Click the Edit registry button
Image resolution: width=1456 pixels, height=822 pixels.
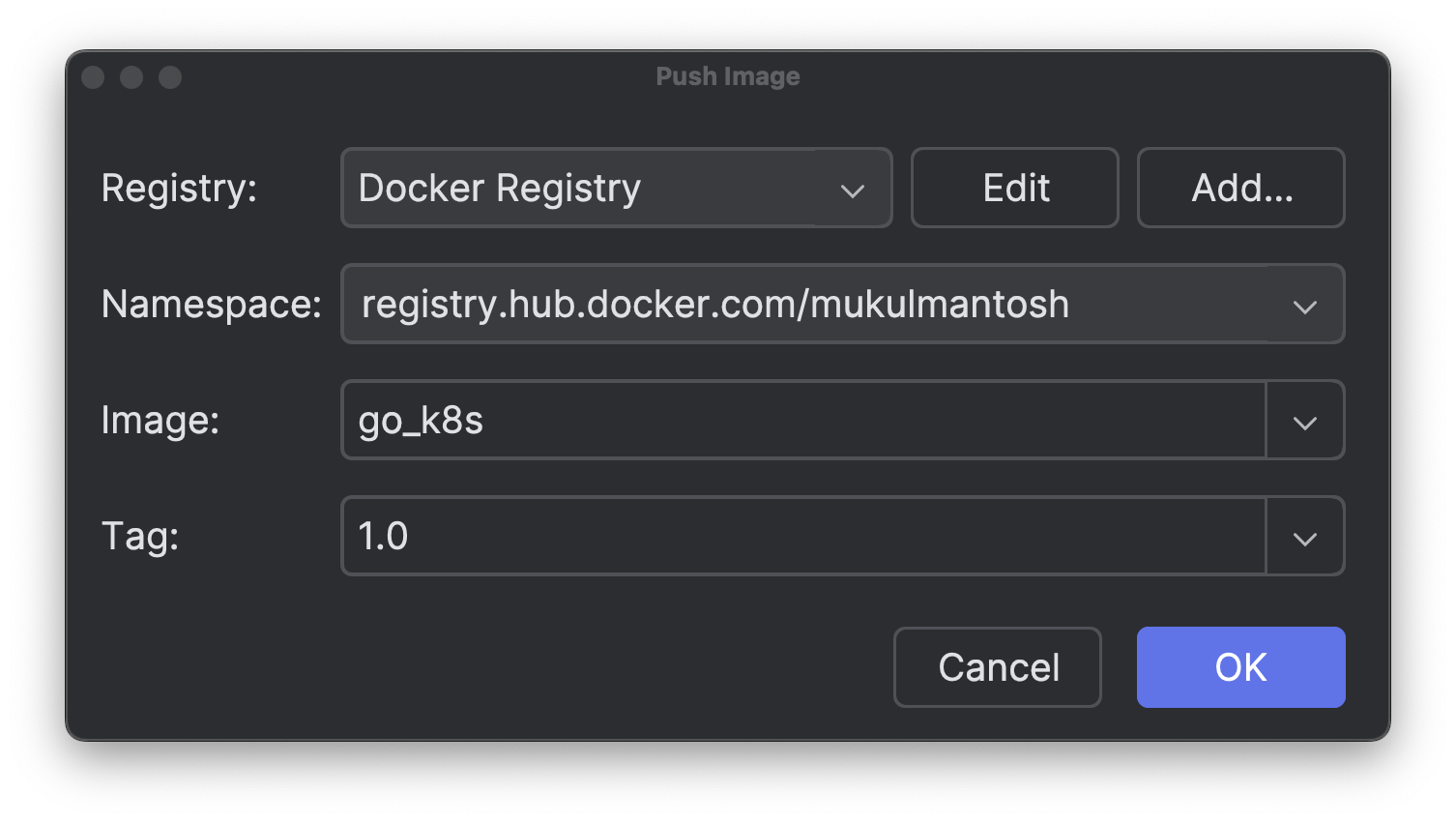point(1015,188)
